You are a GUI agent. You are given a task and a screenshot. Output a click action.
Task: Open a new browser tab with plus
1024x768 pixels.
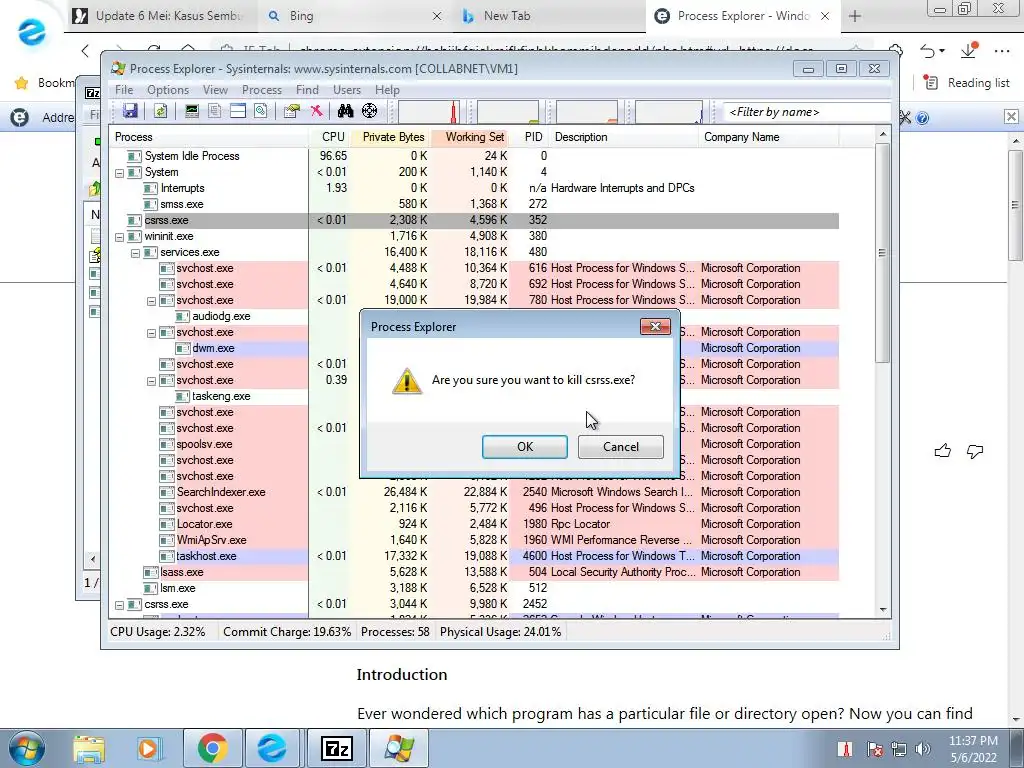pos(855,16)
